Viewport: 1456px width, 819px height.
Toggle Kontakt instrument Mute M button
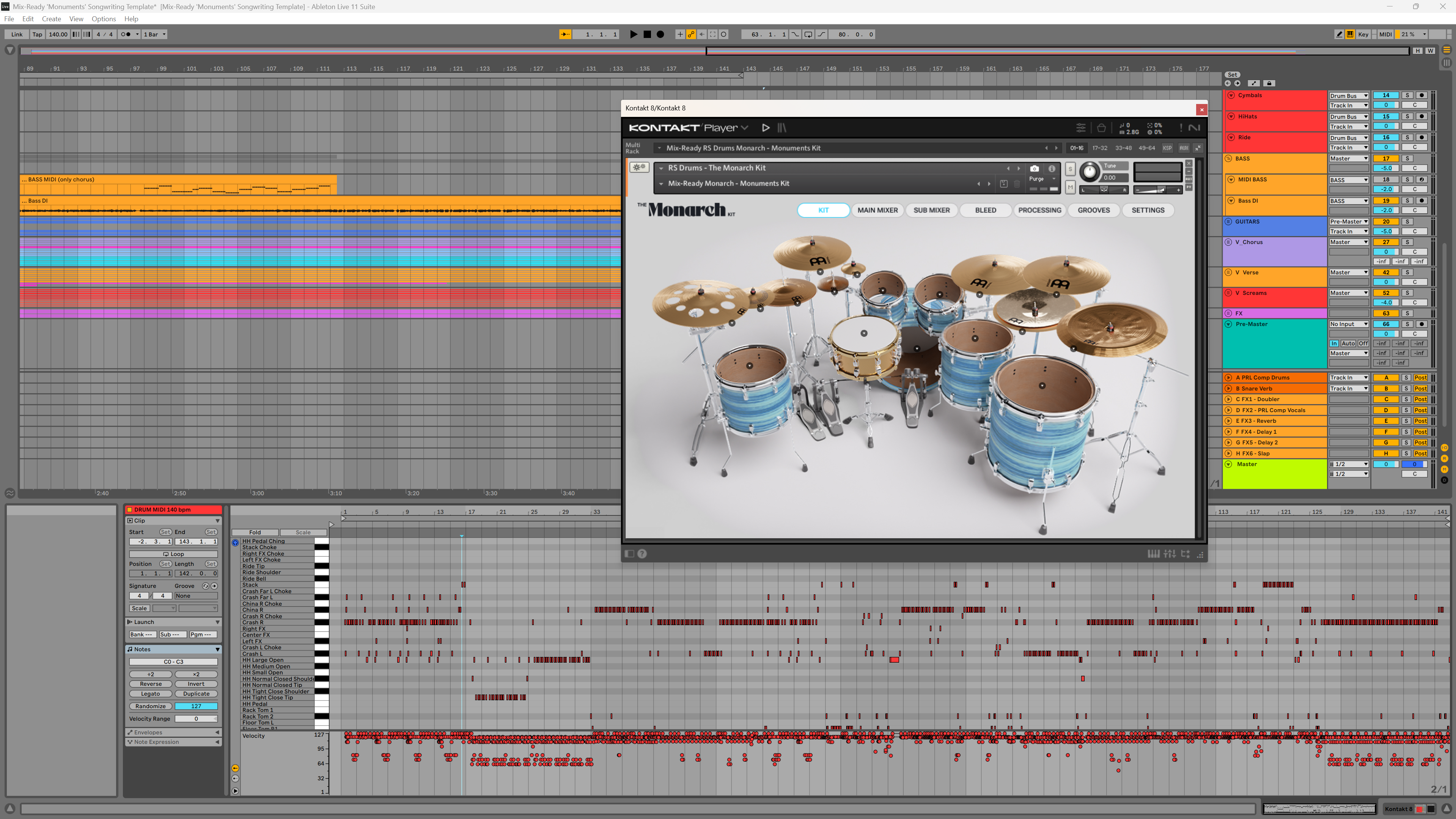point(1070,187)
